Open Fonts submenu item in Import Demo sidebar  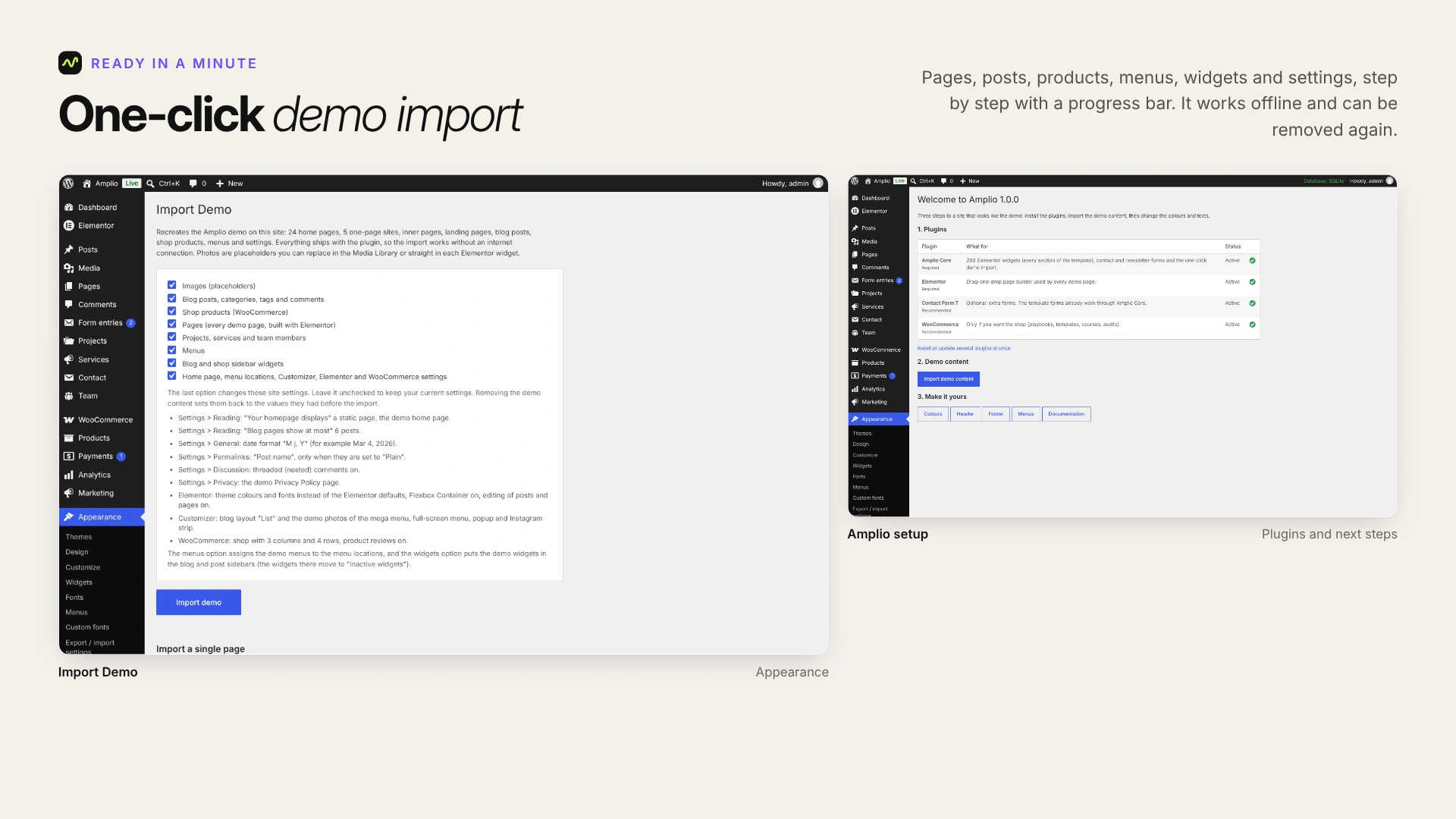[74, 598]
